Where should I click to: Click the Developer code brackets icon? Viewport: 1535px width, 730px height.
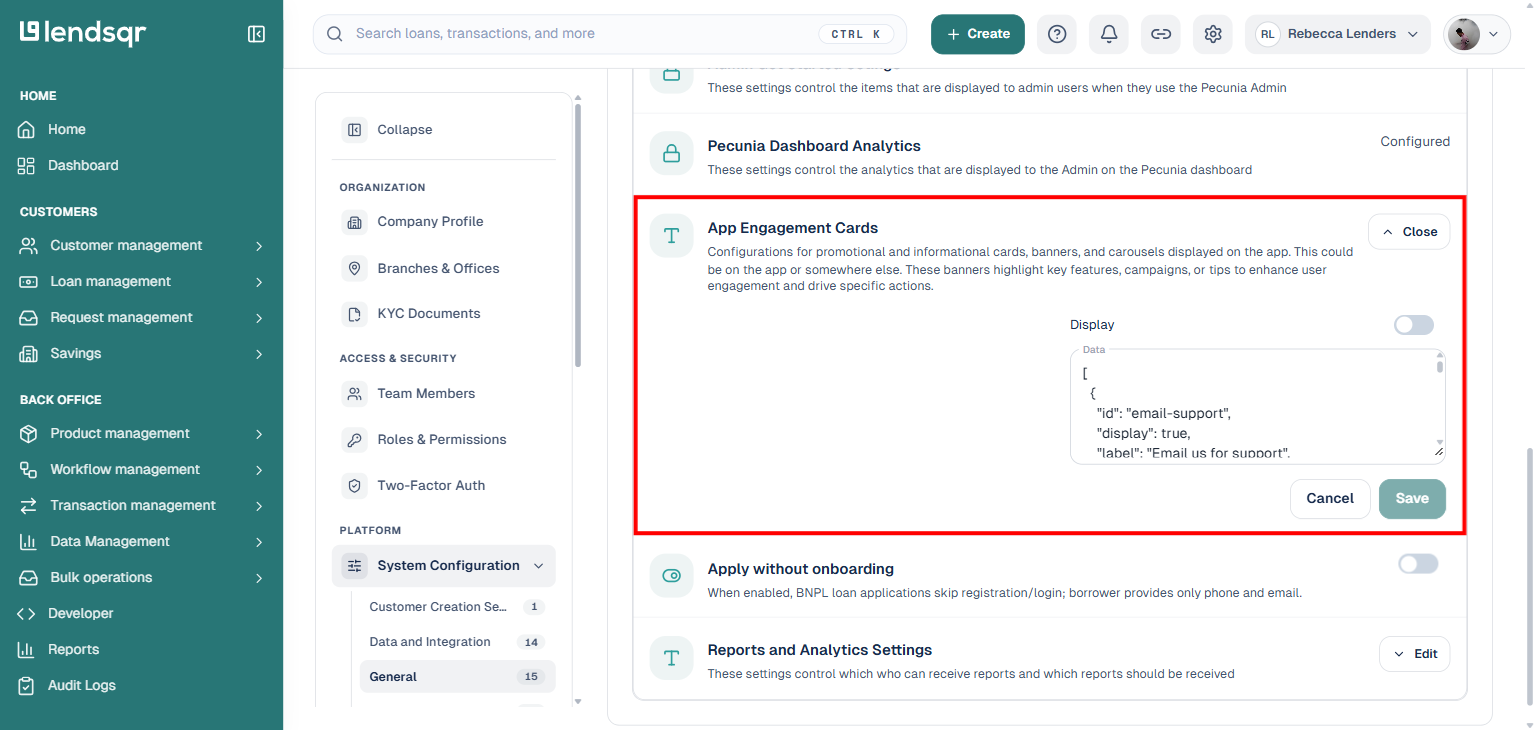(26, 613)
